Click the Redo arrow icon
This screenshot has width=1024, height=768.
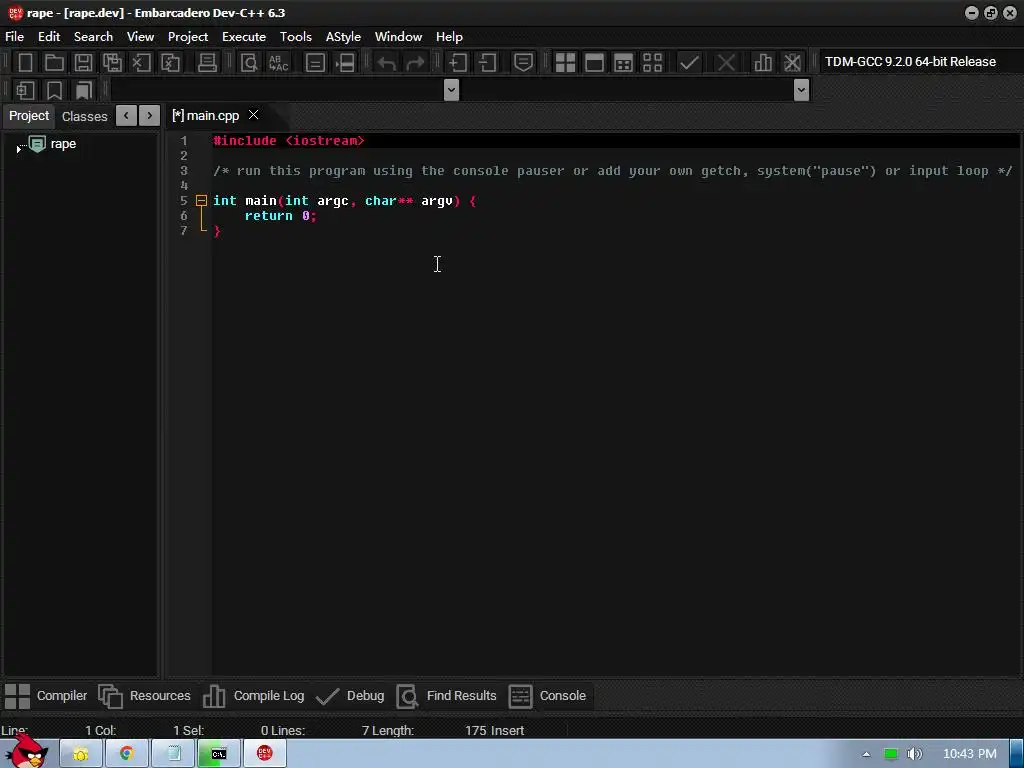[x=415, y=63]
